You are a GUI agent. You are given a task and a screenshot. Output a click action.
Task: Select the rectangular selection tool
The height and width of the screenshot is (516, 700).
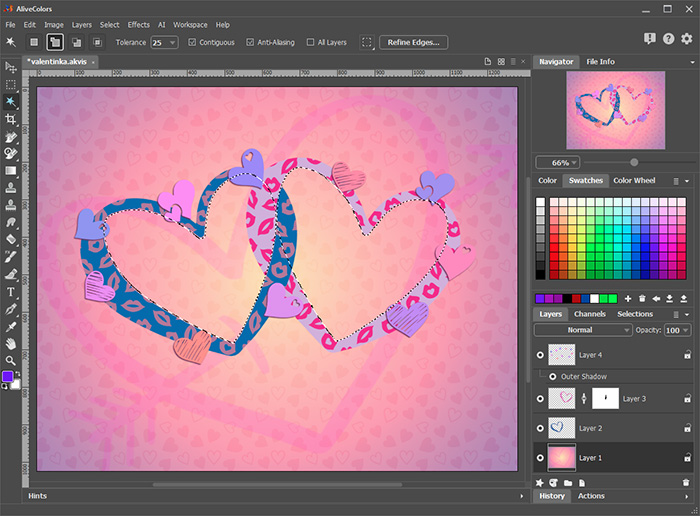point(10,85)
